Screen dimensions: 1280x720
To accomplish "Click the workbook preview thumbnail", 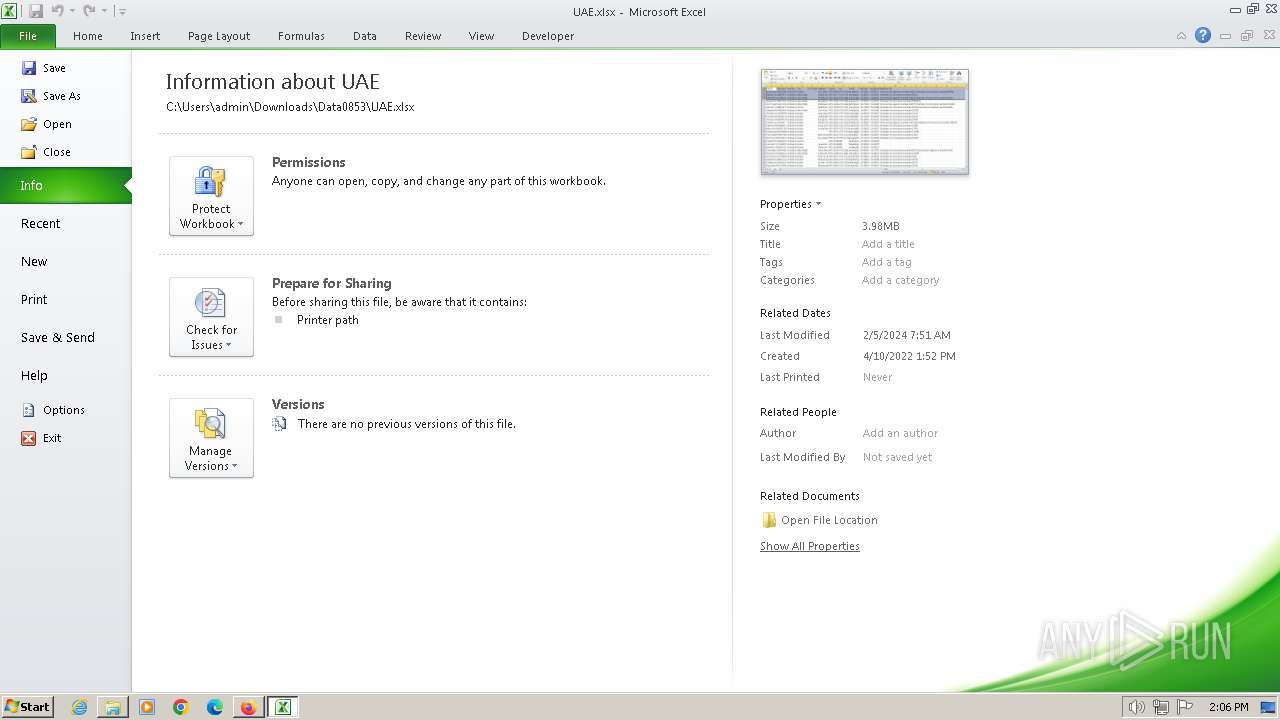I will point(864,121).
